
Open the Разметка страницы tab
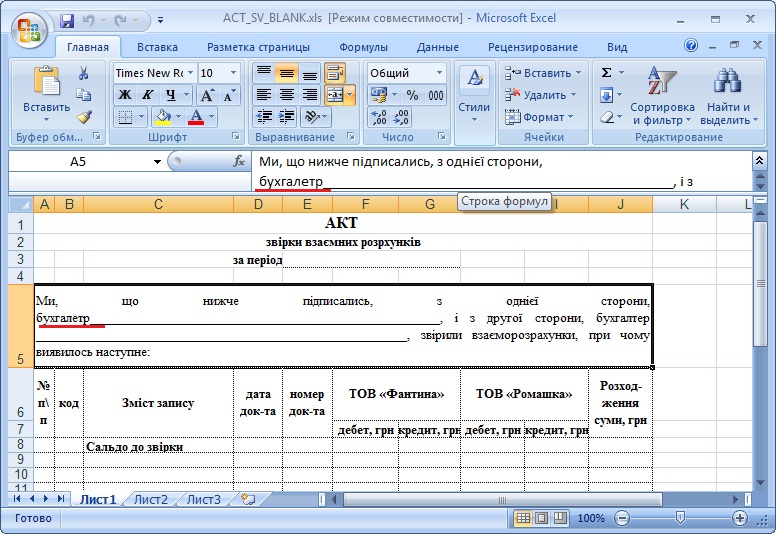click(x=258, y=47)
